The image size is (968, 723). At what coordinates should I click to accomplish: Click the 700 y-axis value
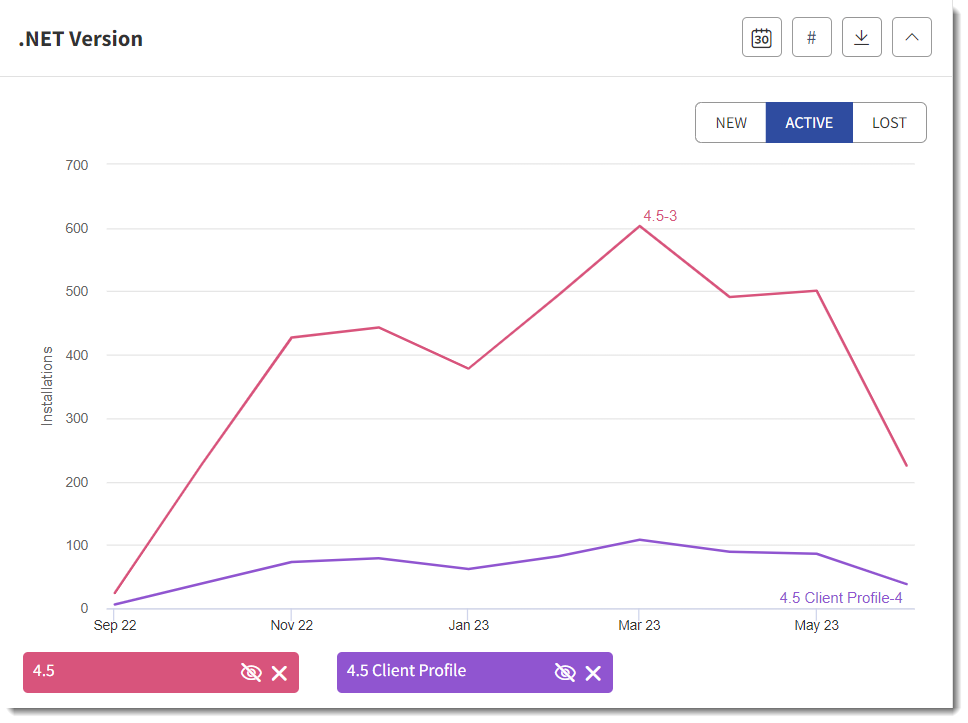click(77, 165)
